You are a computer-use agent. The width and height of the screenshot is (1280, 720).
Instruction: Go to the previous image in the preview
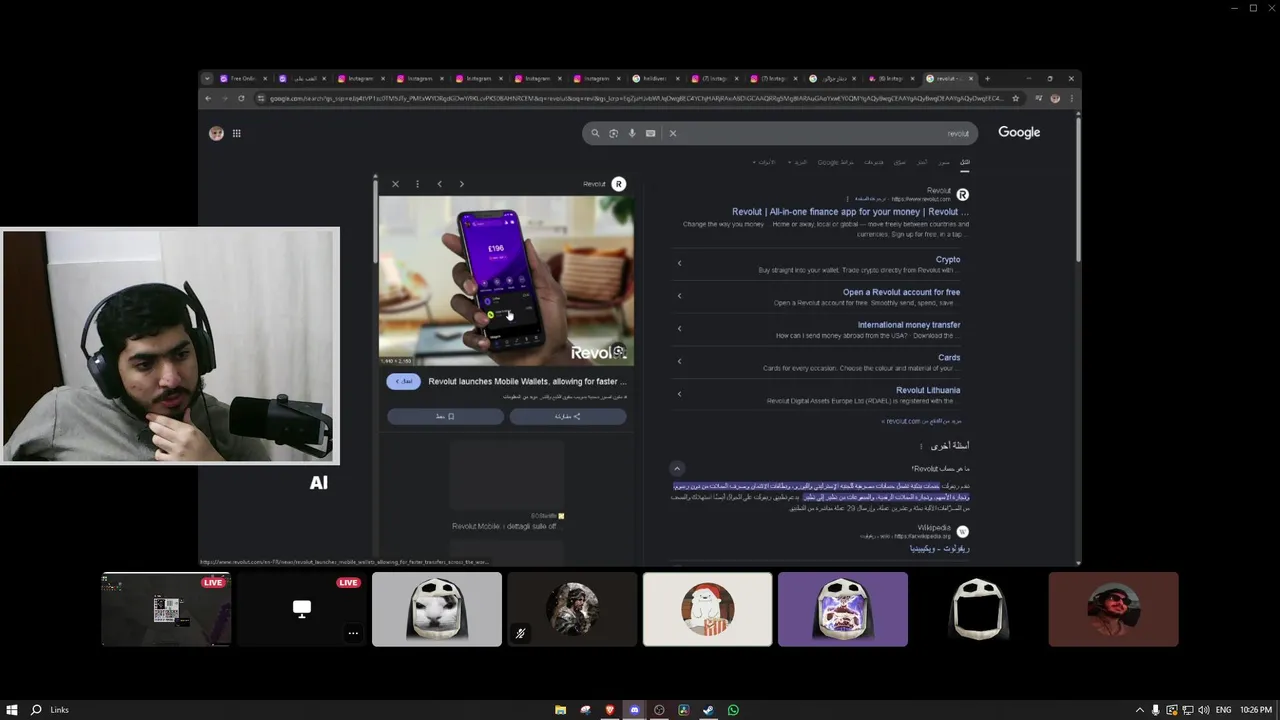[x=439, y=184]
